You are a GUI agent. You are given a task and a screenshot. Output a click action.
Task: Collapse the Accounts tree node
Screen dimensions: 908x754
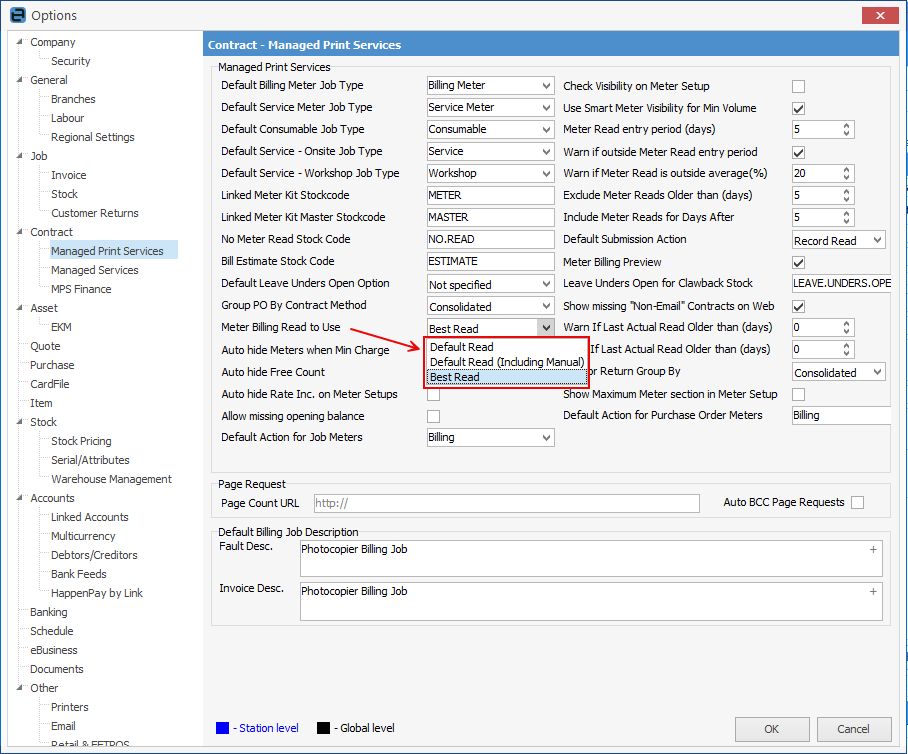[20, 498]
